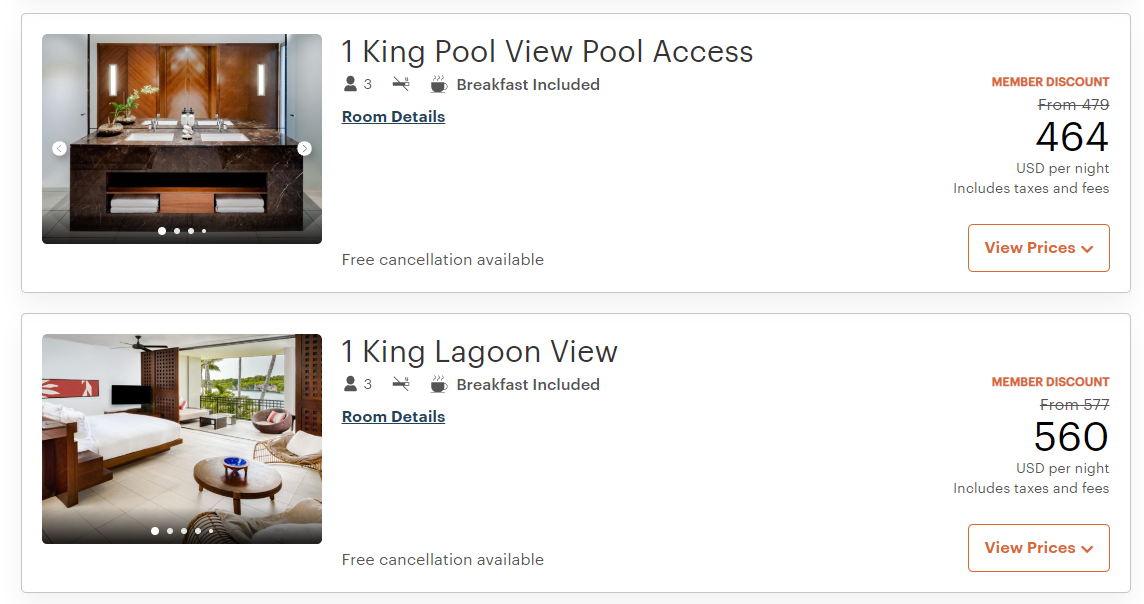Click the previous-photo arrow on the Pool Access image
Image resolution: width=1144 pixels, height=604 pixels.
point(59,148)
